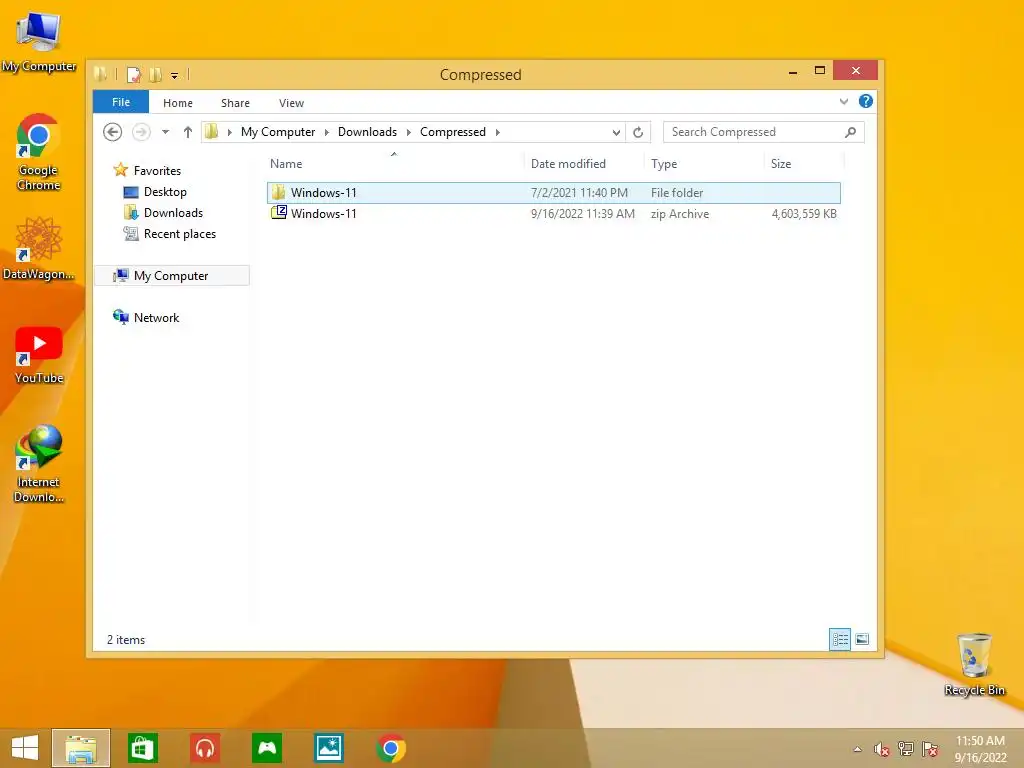Refresh the Compressed folder view
Image resolution: width=1024 pixels, height=768 pixels.
click(x=638, y=133)
